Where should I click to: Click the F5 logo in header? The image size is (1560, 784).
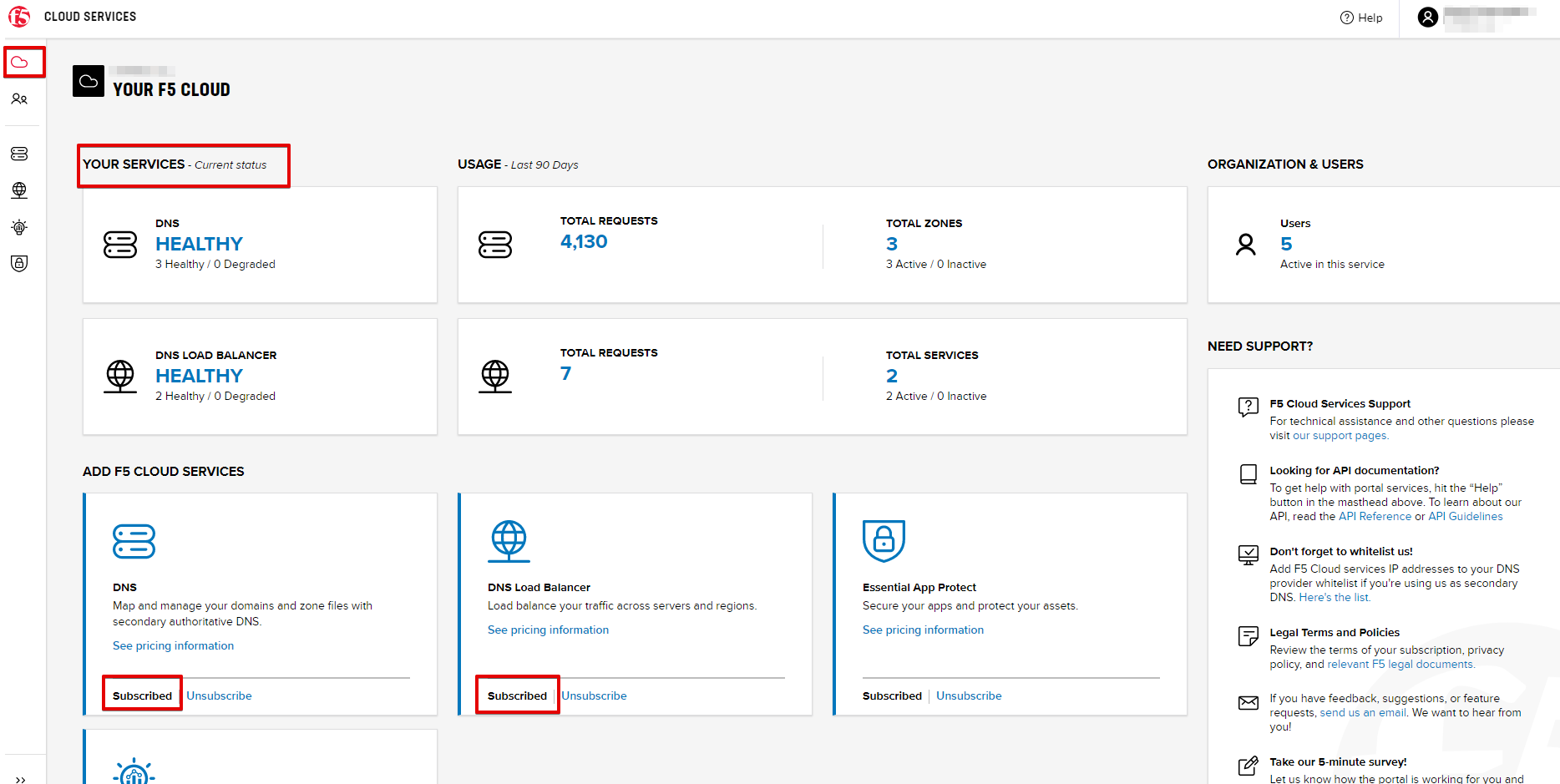pyautogui.click(x=19, y=17)
